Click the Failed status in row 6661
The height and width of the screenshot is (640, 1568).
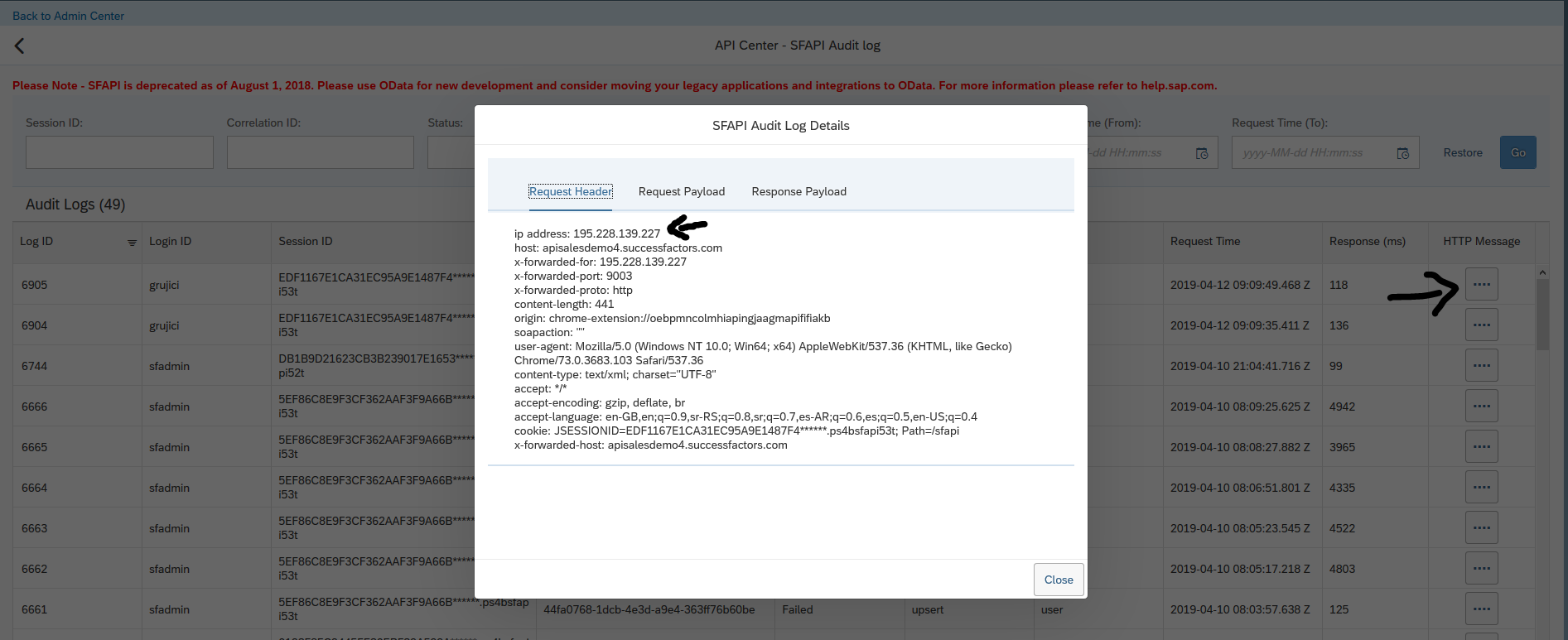point(798,609)
